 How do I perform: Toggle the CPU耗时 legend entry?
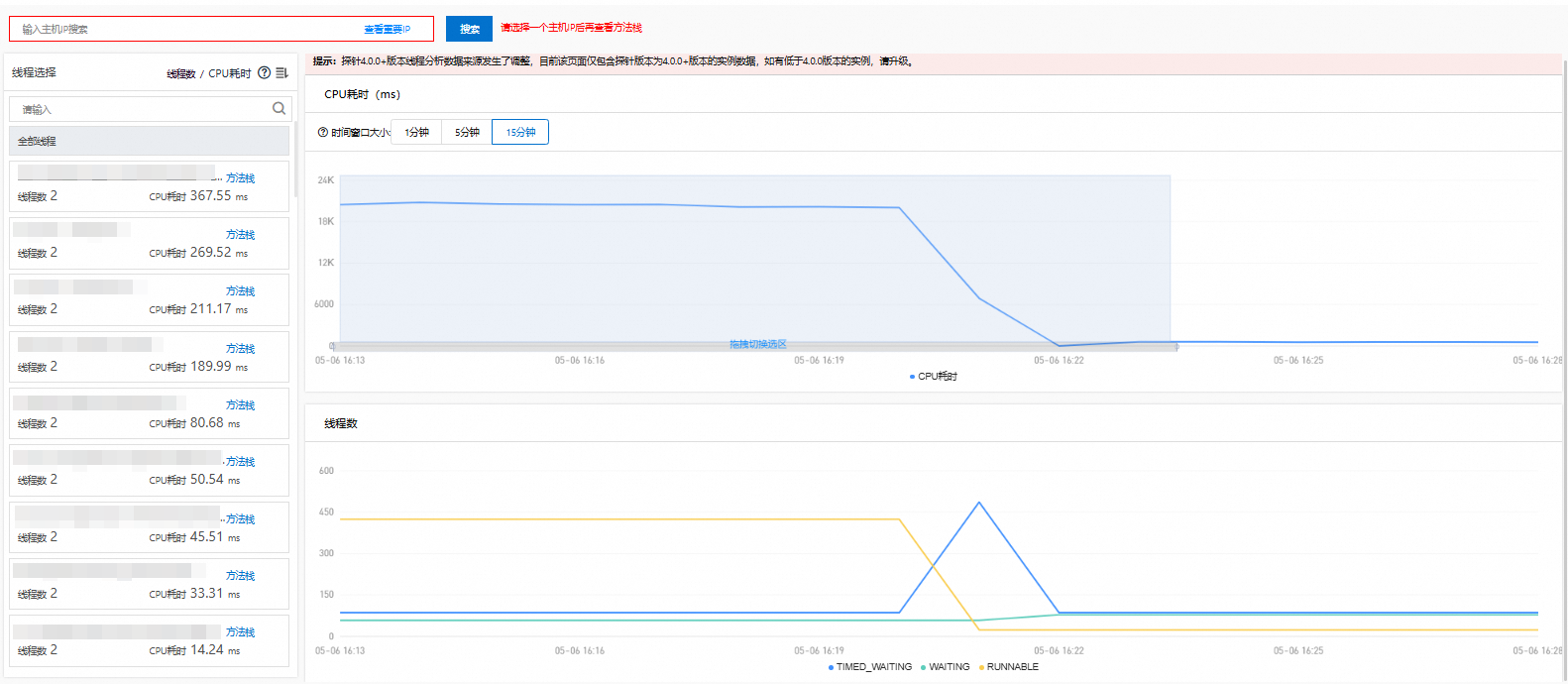click(934, 377)
